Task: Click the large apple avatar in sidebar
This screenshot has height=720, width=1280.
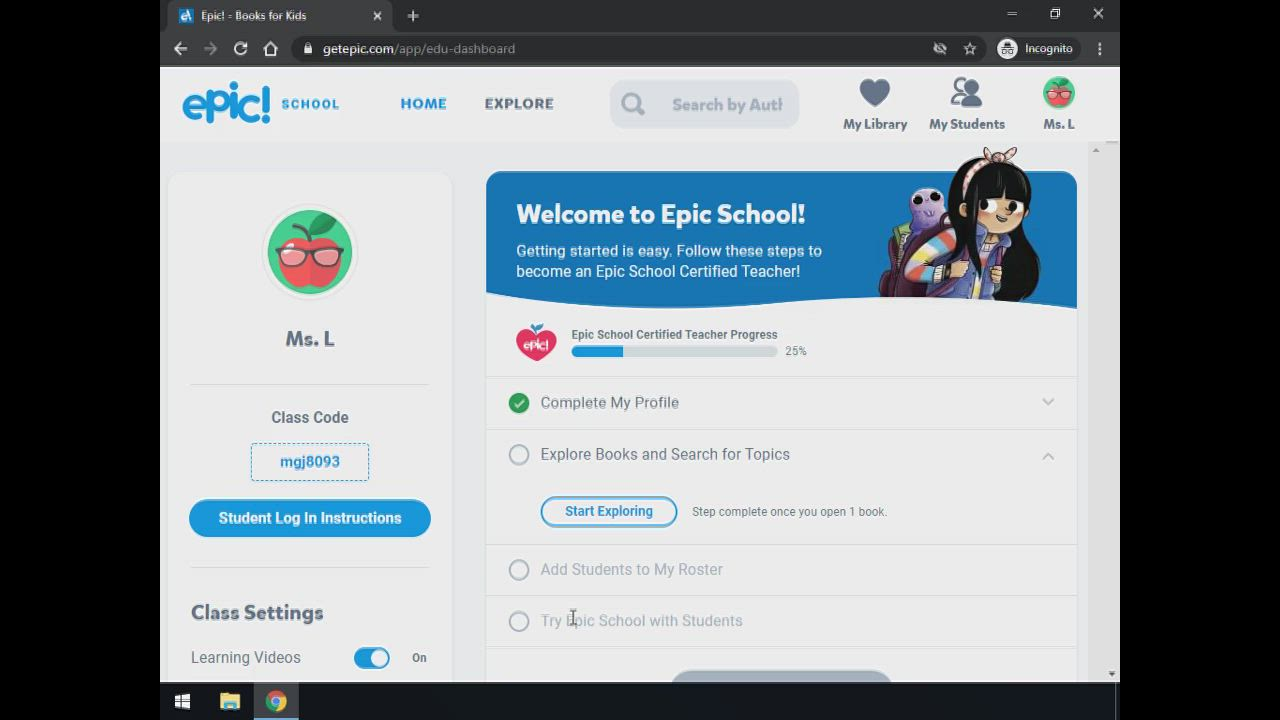Action: pos(310,252)
